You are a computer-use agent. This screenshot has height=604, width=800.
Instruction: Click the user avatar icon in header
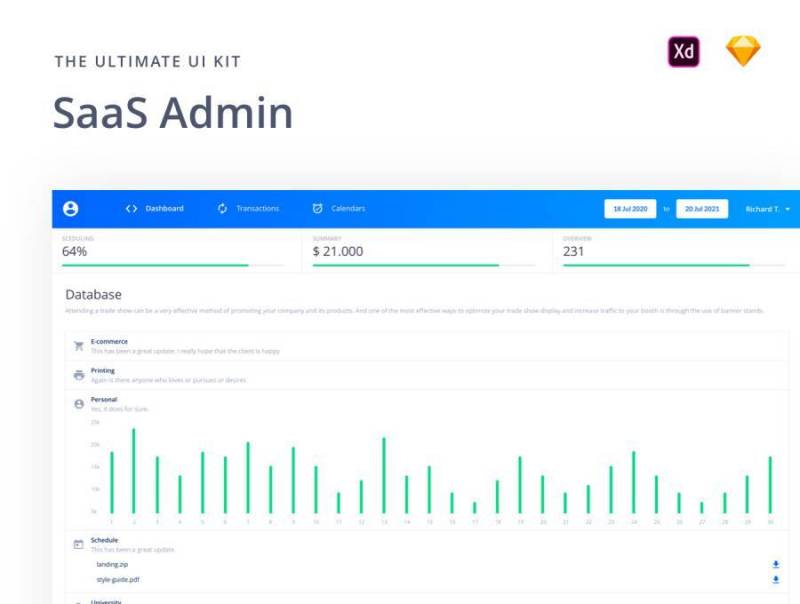point(70,209)
